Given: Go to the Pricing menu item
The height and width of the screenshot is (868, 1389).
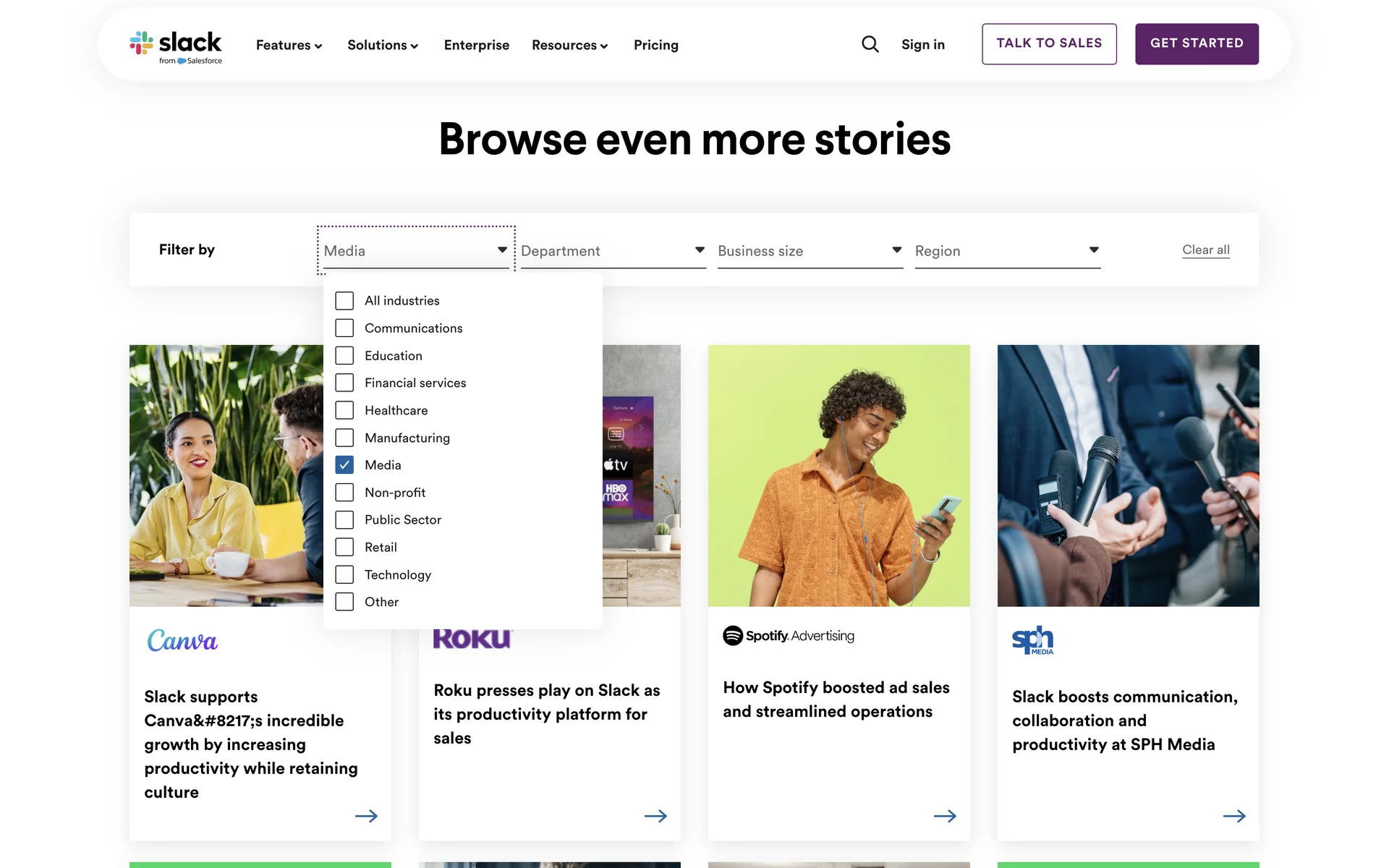Looking at the screenshot, I should (655, 45).
